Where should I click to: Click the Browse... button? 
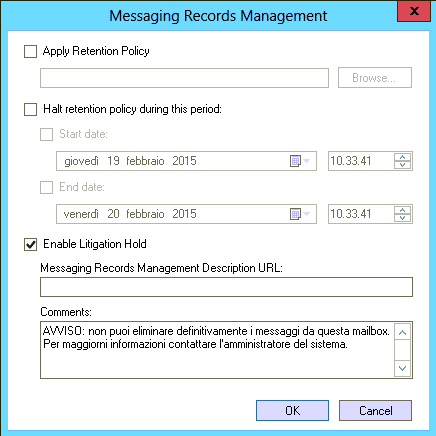(375, 78)
